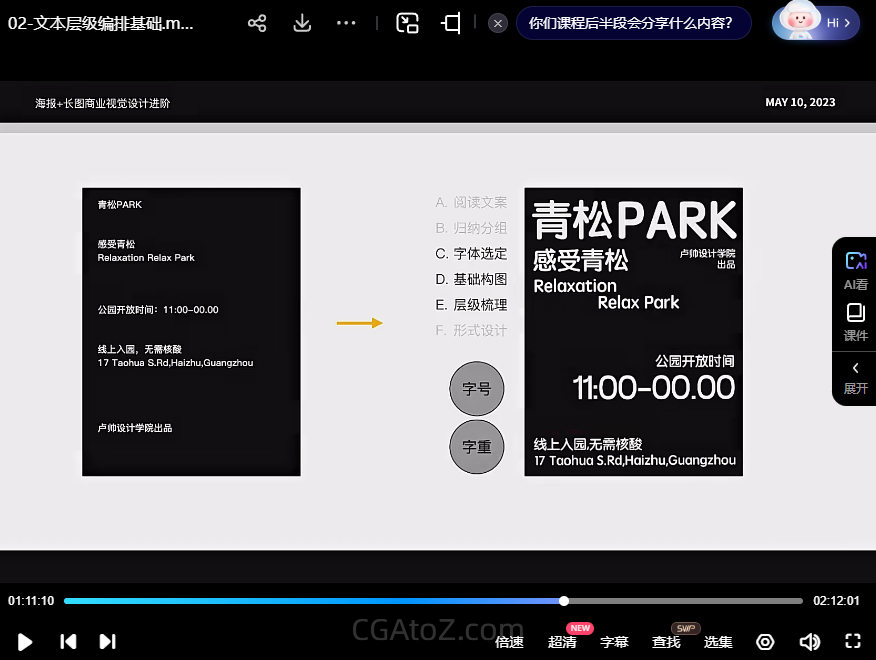Screen dimensions: 876x660
Task: Open the AI看 assistant panel
Action: 855,269
